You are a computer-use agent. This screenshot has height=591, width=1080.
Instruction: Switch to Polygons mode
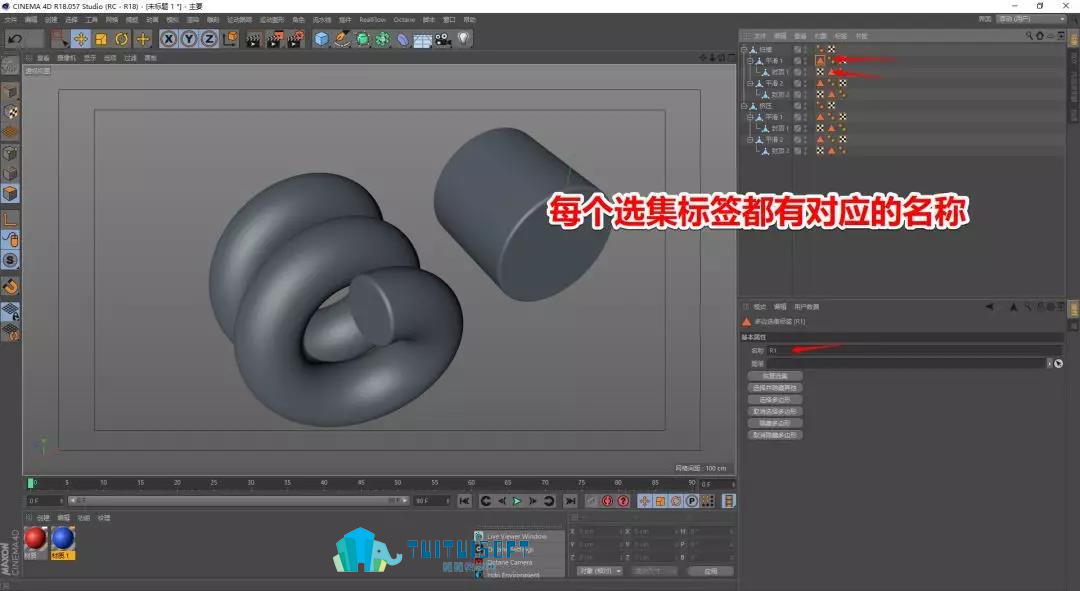pyautogui.click(x=10, y=194)
